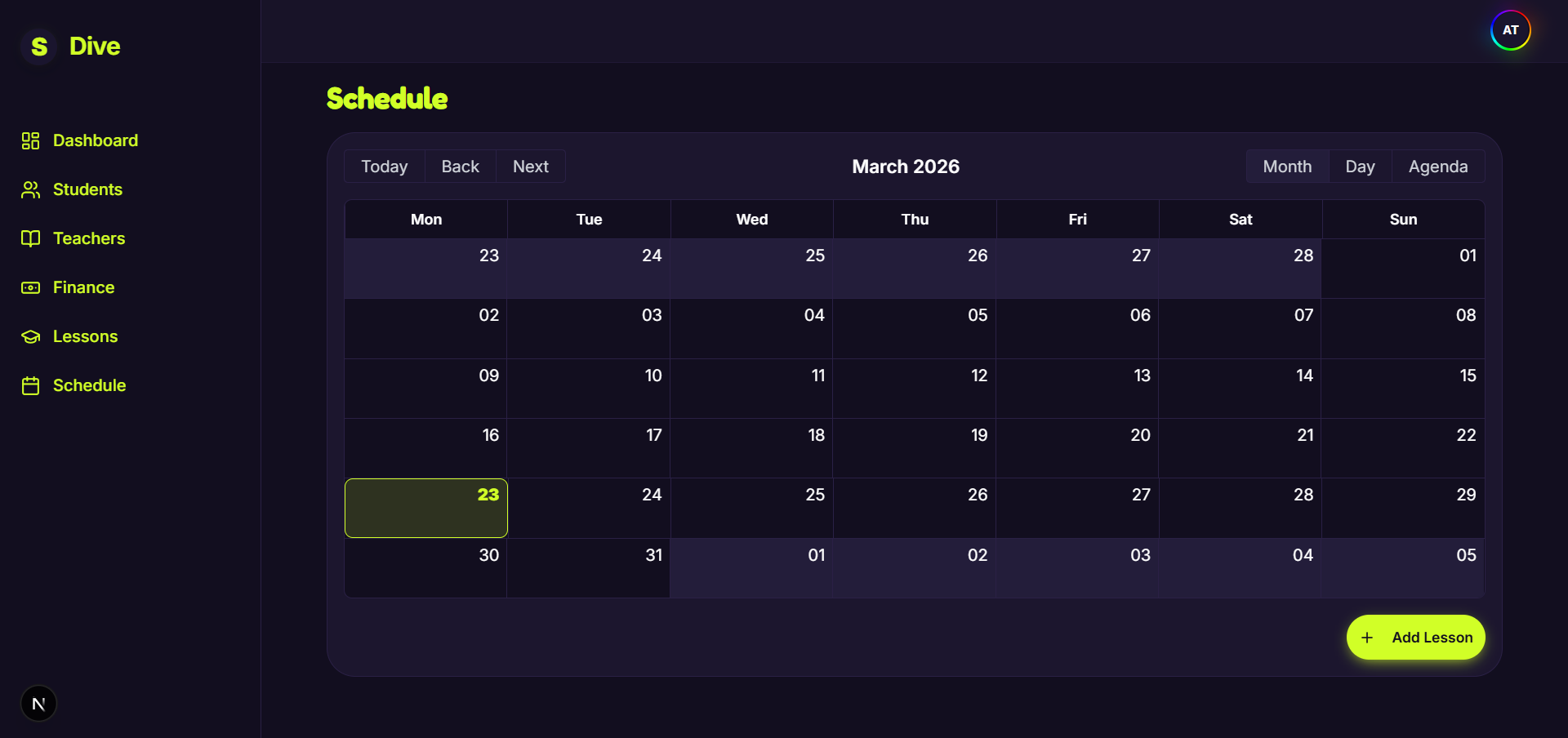The image size is (1568, 738).
Task: Click the Schedule calendar icon
Action: pos(31,385)
